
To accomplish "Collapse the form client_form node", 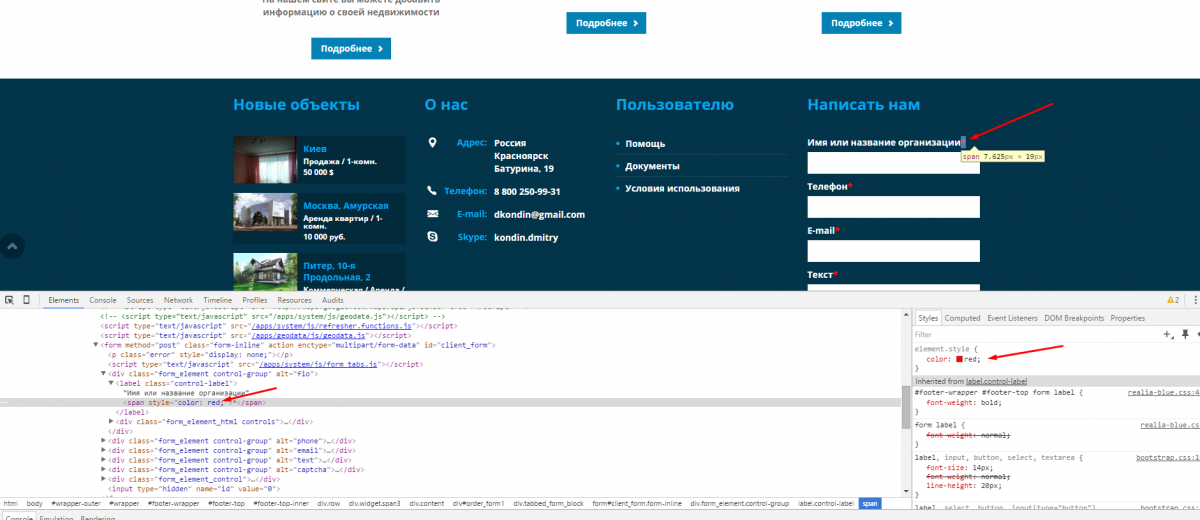I will tap(96, 345).
